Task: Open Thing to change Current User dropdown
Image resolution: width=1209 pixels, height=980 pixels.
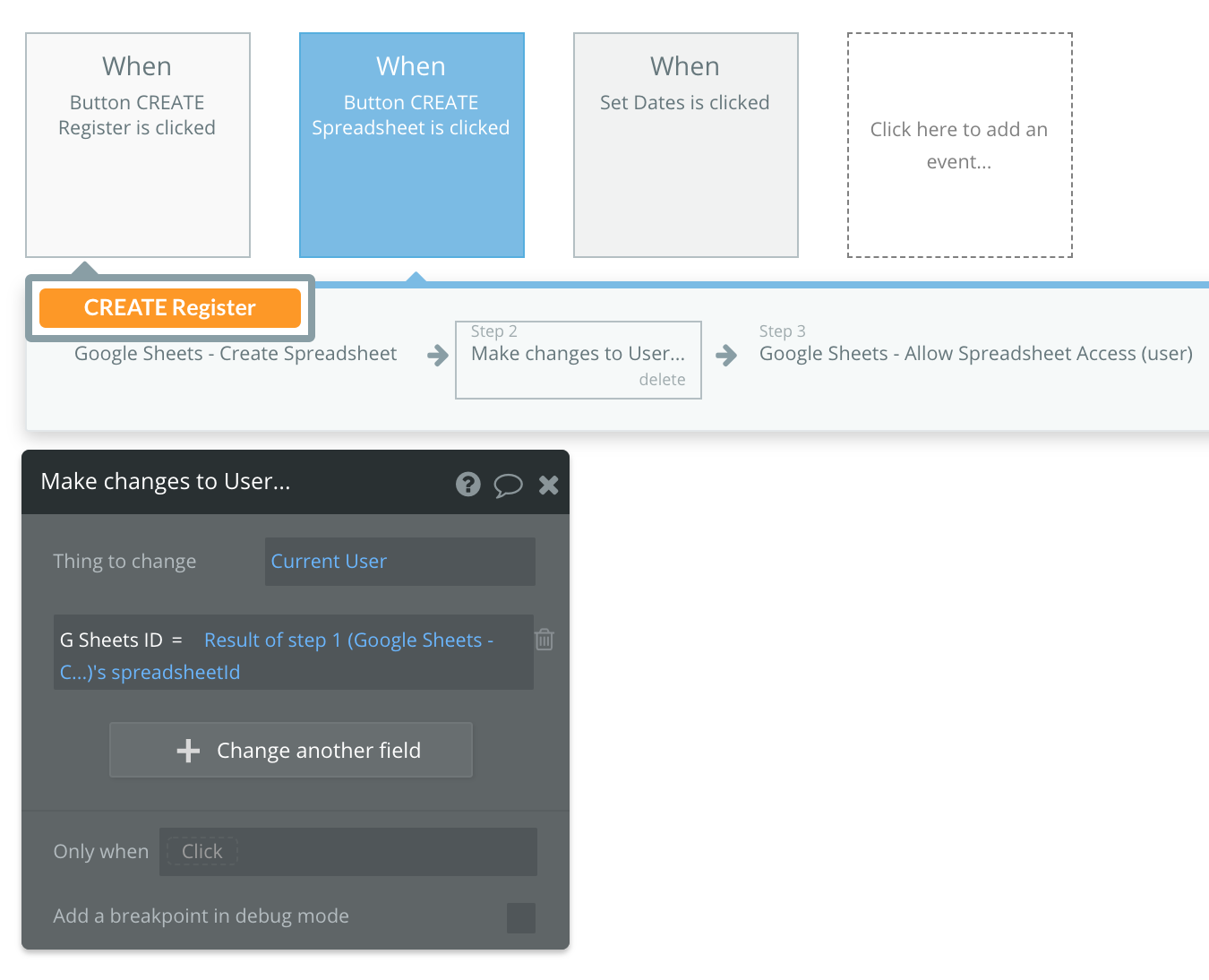Action: coord(400,562)
